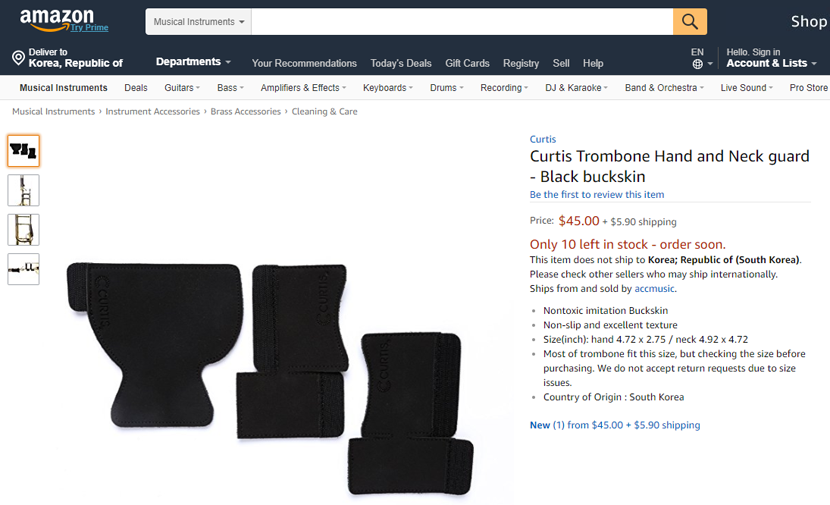The width and height of the screenshot is (830, 505).
Task: Open the Gift Cards menu item
Action: pyautogui.click(x=467, y=63)
